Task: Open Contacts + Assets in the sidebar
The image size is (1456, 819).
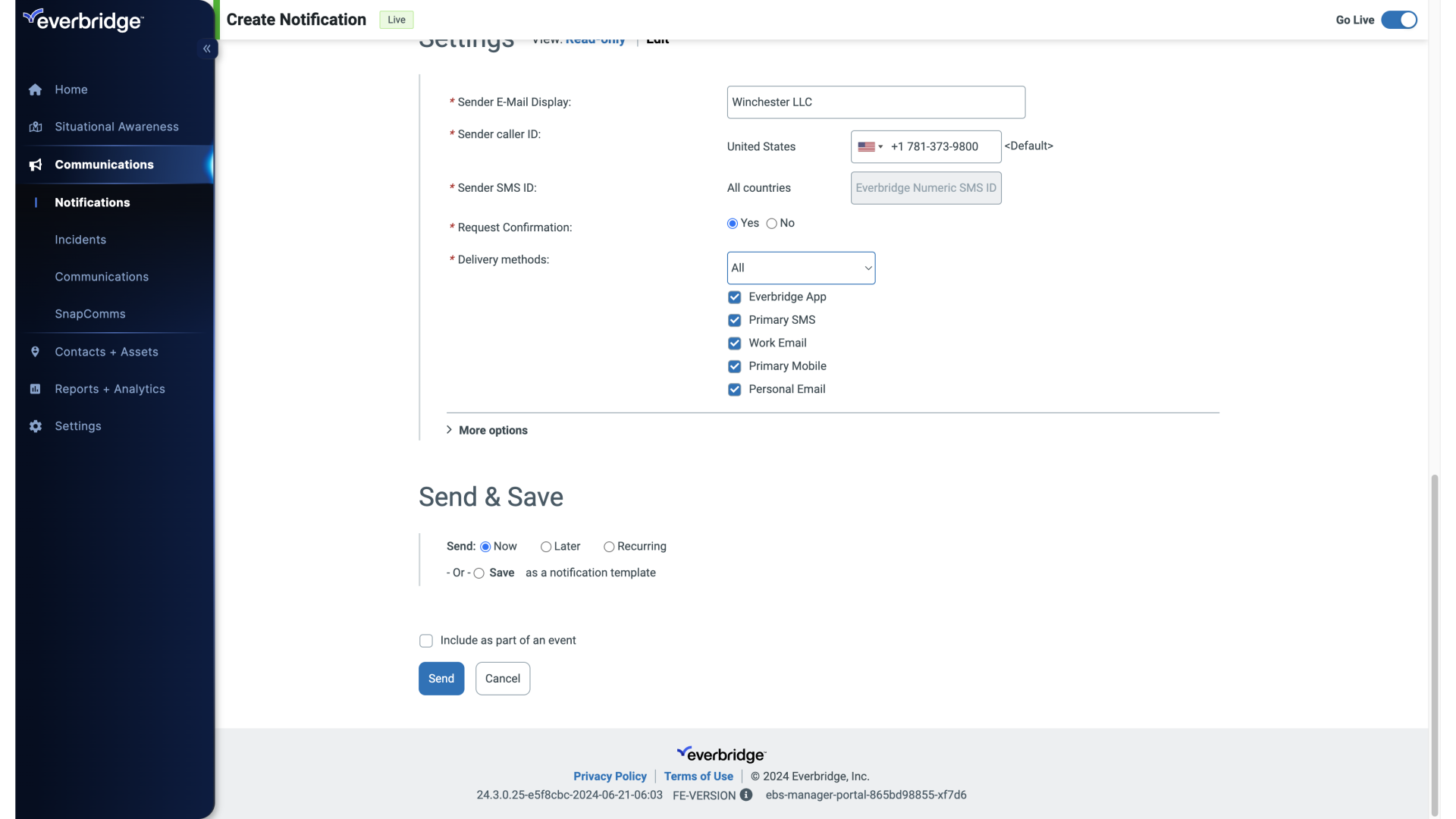Action: 35,351
